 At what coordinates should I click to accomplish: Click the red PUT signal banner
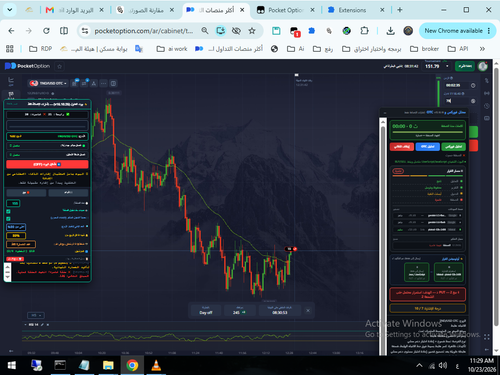coord(428,294)
